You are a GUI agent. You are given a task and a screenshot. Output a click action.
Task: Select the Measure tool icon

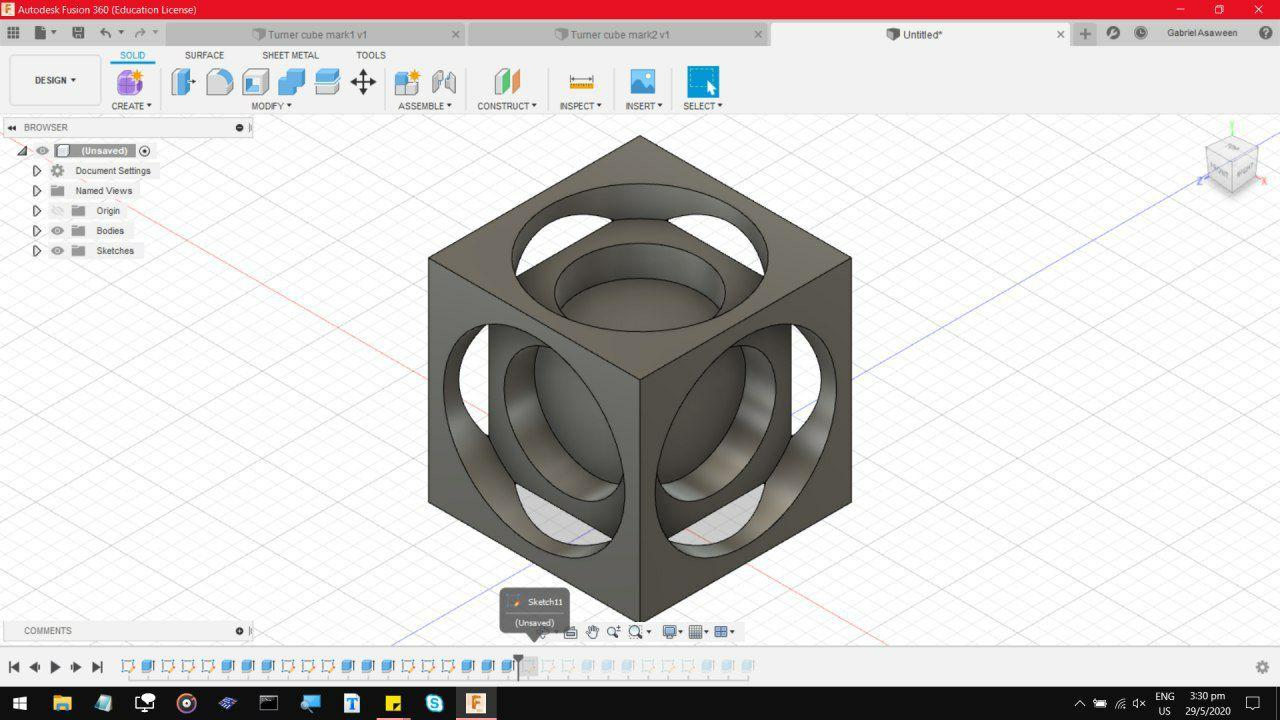point(581,82)
